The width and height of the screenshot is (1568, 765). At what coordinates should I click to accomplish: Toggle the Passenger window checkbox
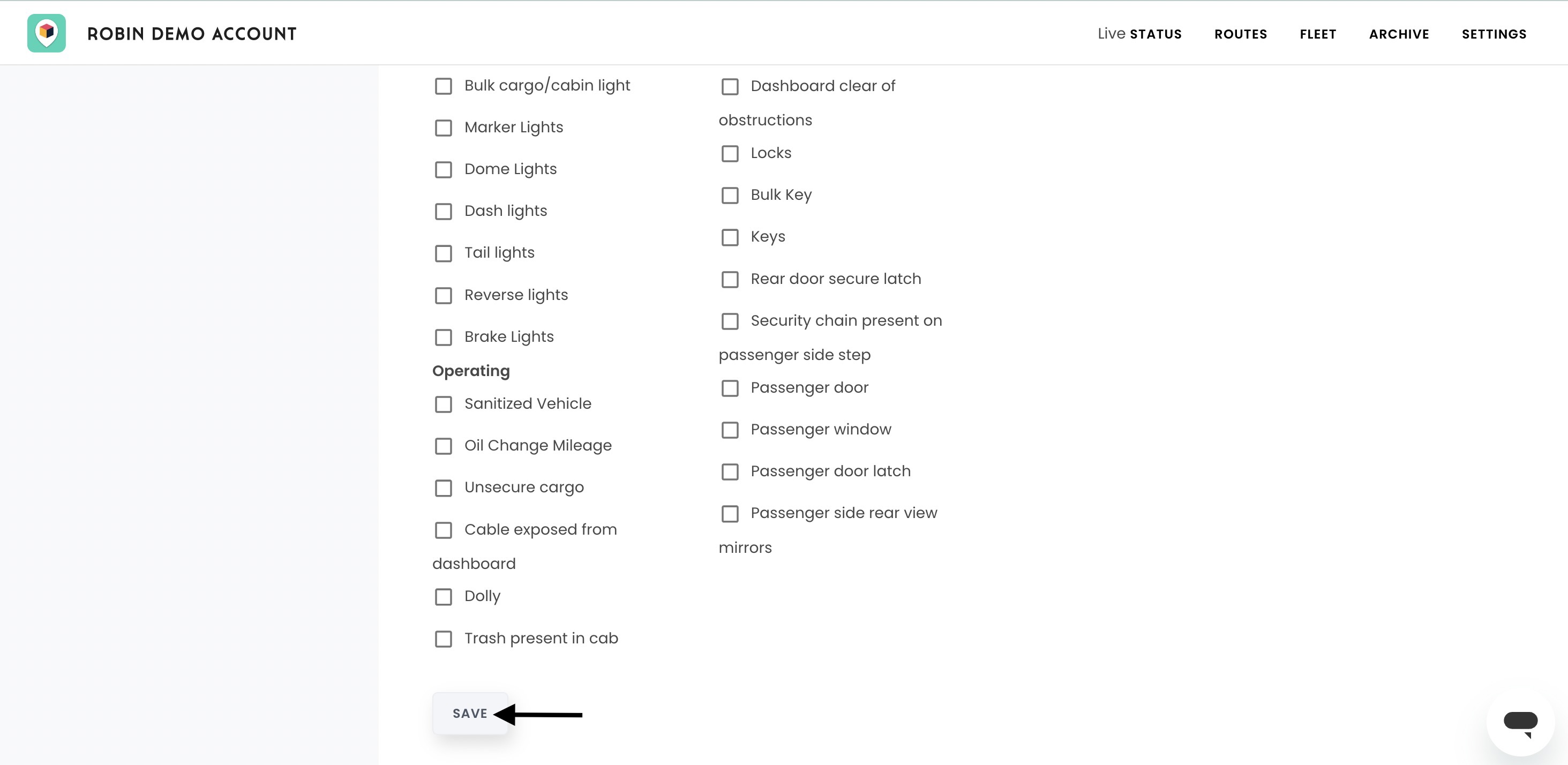pos(730,430)
